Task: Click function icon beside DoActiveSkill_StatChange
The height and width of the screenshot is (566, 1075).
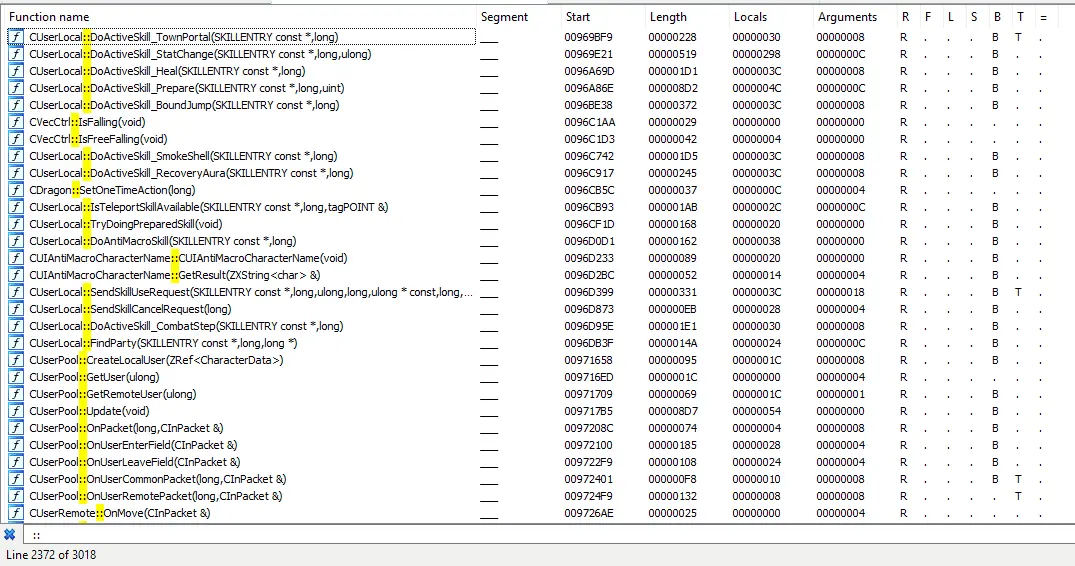Action: 15,54
